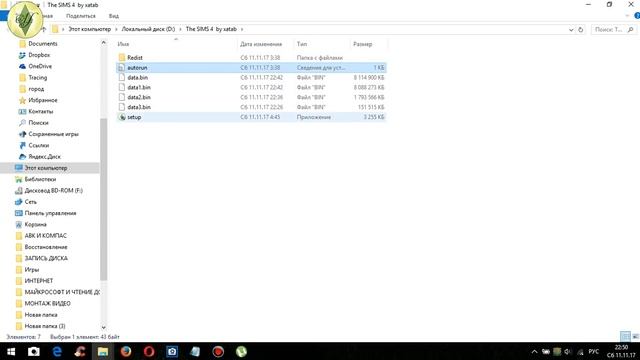Sort by the Тип column header
The height and width of the screenshot is (360, 640).
302,44
